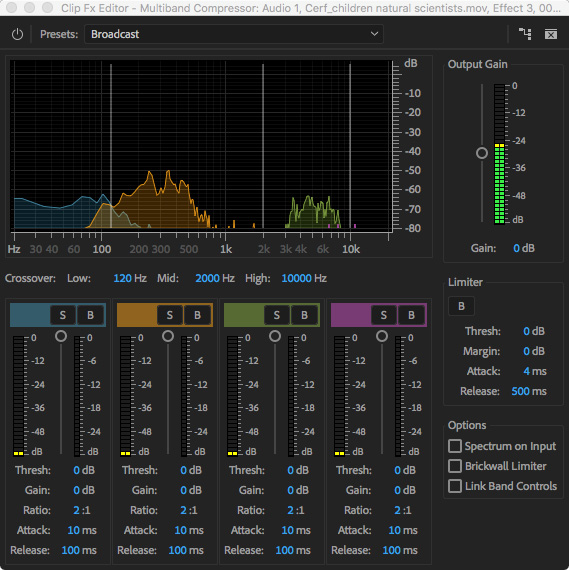
Task: Solo the green band
Action: click(277, 315)
